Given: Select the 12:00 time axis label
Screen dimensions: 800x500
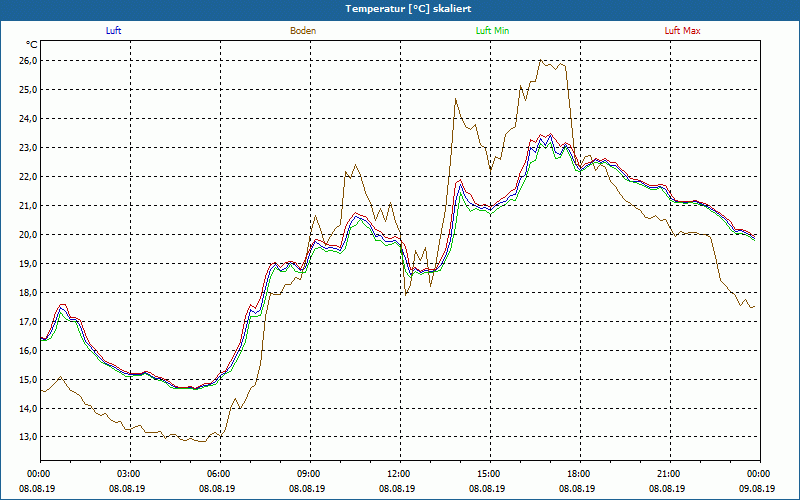Looking at the screenshot, I should [401, 474].
